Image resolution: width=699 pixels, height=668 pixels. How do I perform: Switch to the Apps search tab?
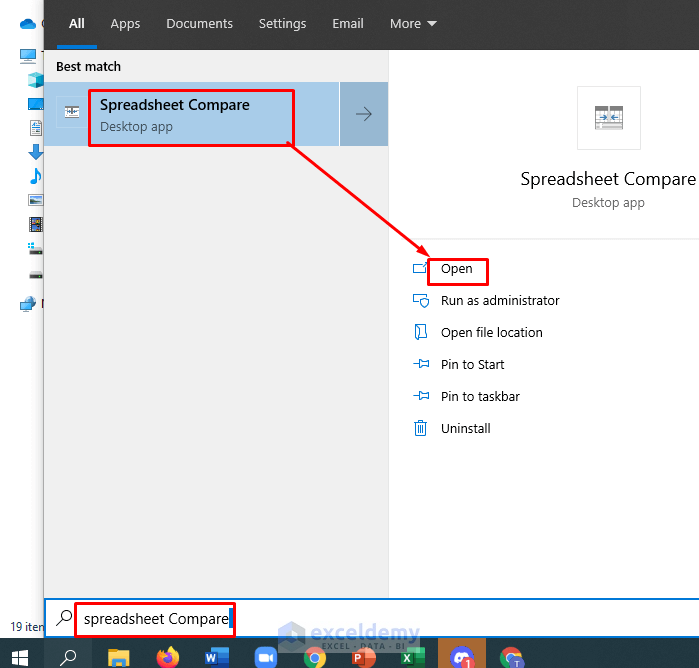[125, 24]
